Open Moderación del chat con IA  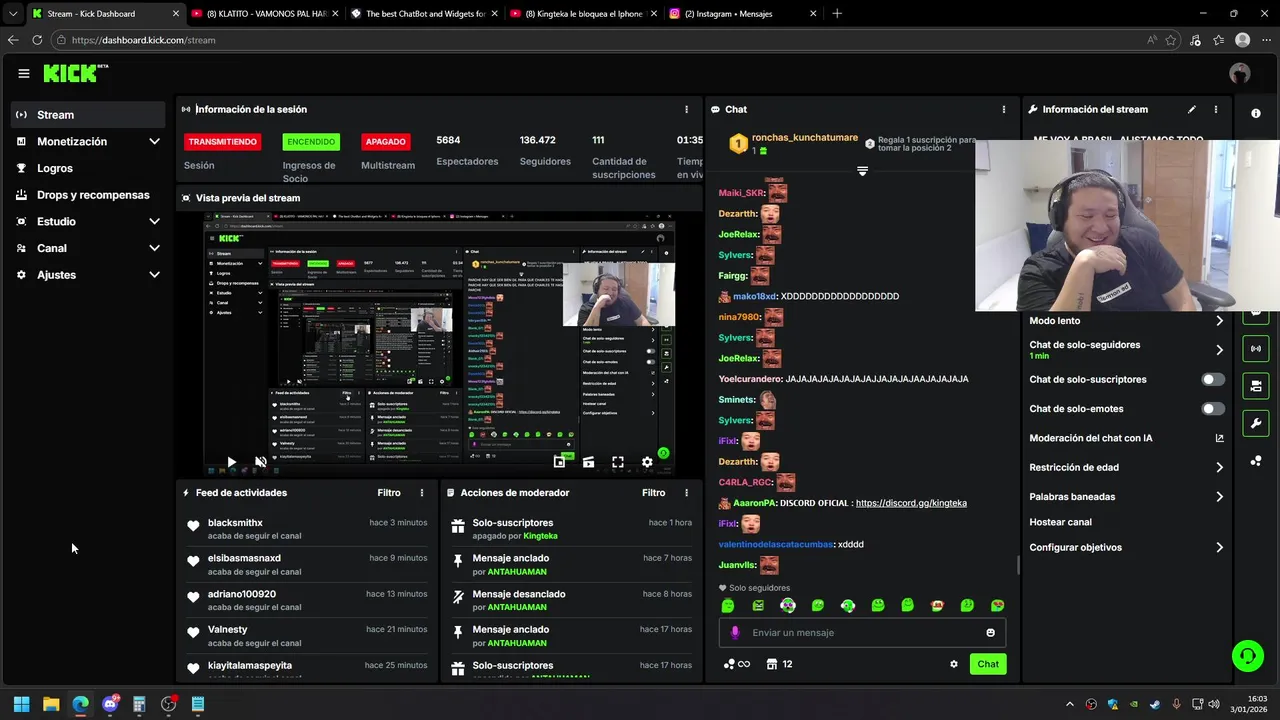click(1127, 438)
